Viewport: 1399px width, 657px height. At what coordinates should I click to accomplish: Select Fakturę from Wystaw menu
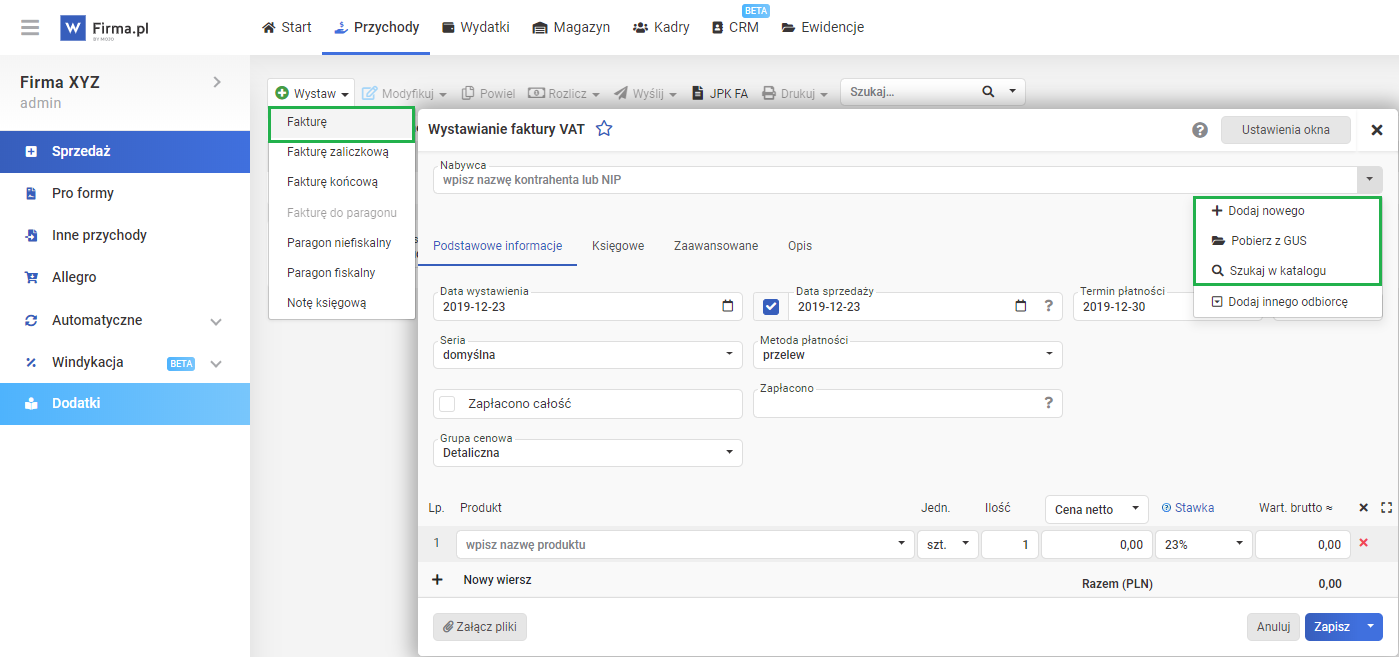click(342, 122)
